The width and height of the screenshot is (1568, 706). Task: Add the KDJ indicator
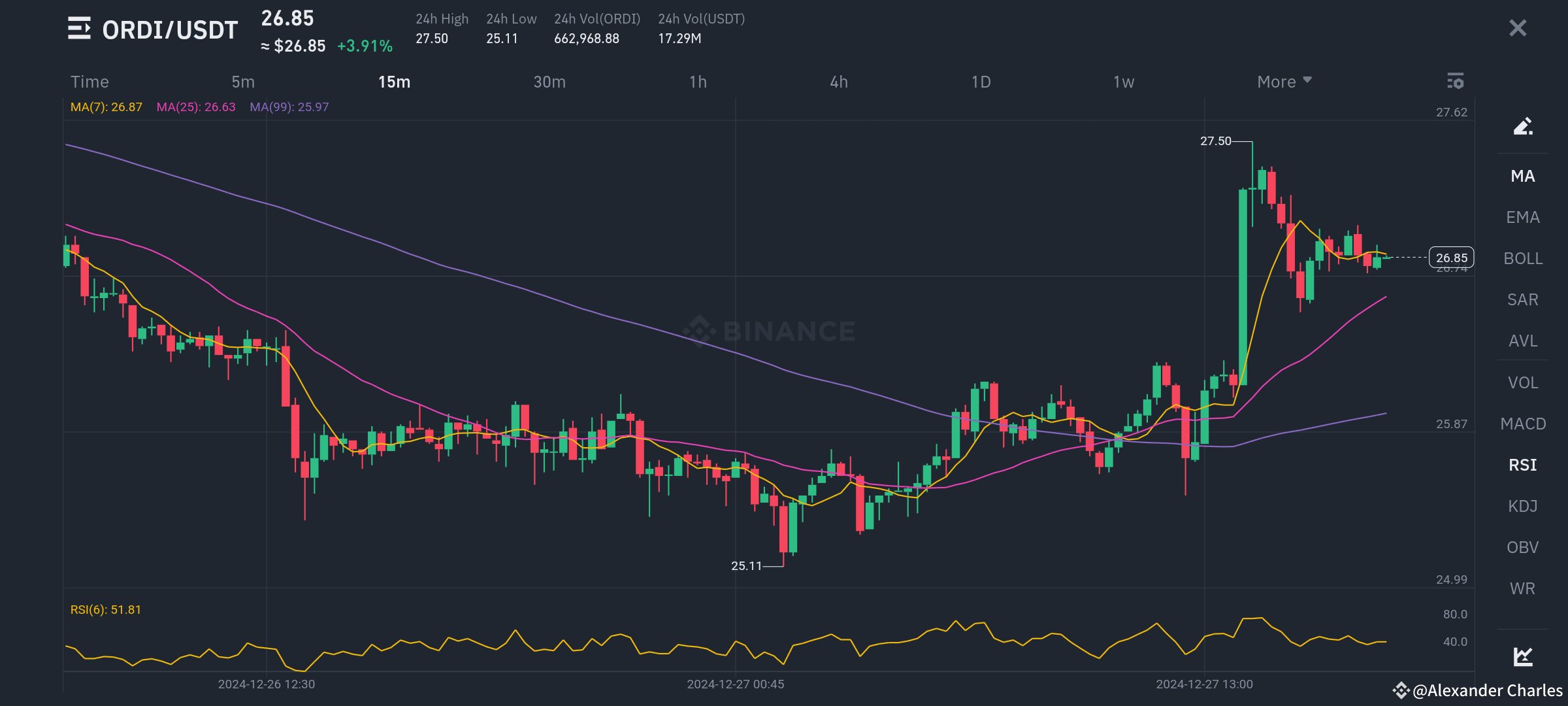1522,505
